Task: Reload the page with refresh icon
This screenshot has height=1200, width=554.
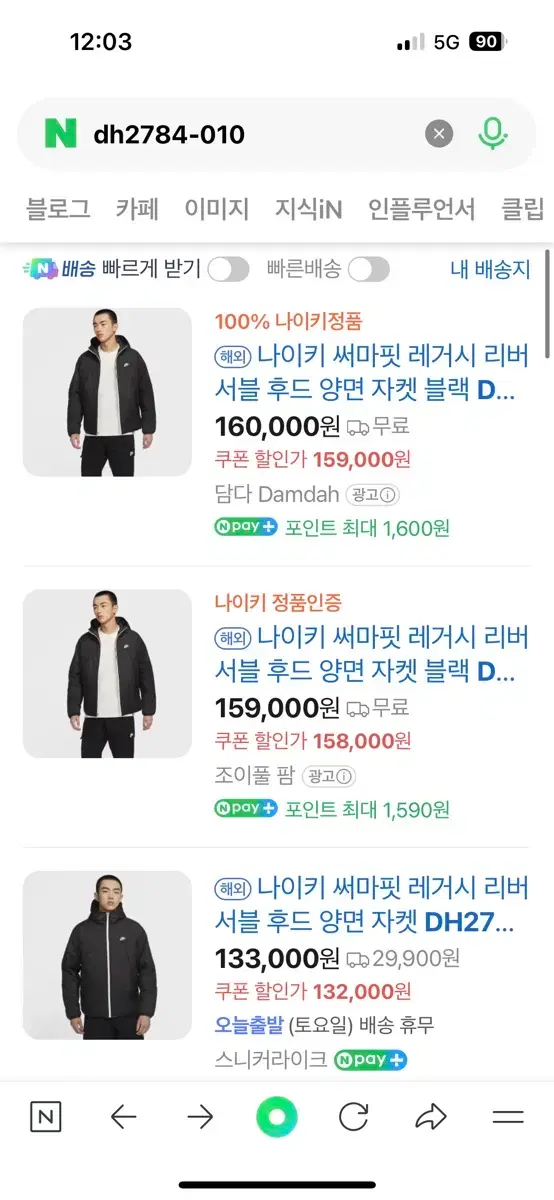Action: click(354, 1117)
